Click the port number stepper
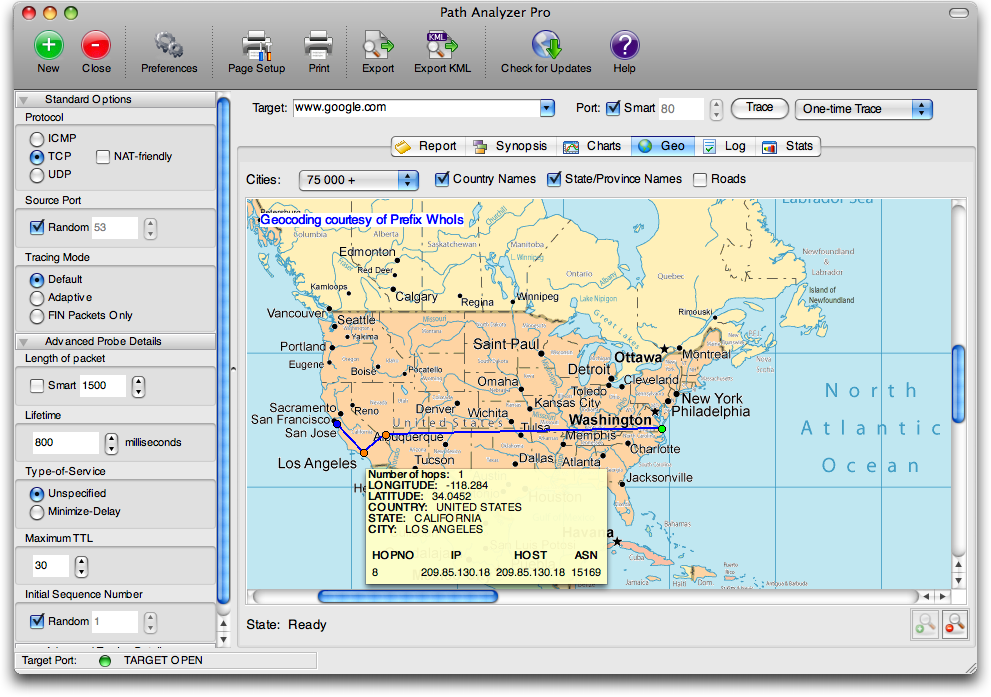The height and width of the screenshot is (697, 991). 715,109
